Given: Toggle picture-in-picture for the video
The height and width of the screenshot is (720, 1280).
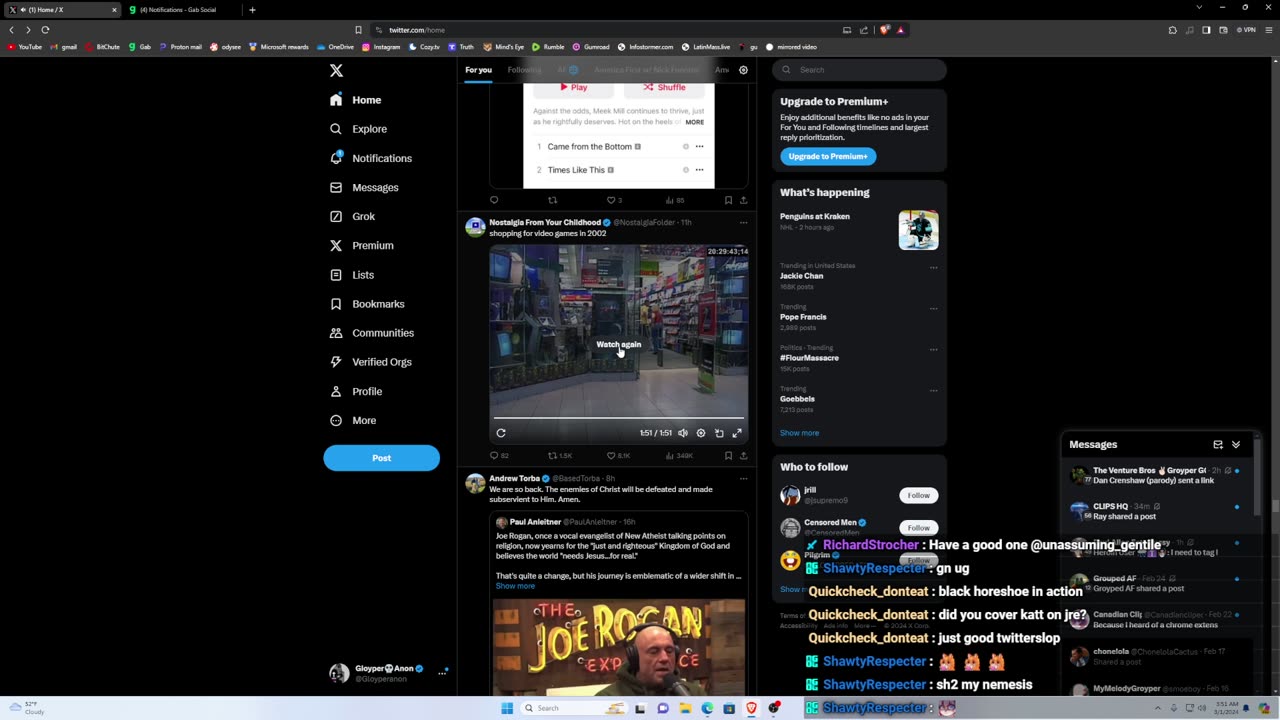Looking at the screenshot, I should coord(719,433).
